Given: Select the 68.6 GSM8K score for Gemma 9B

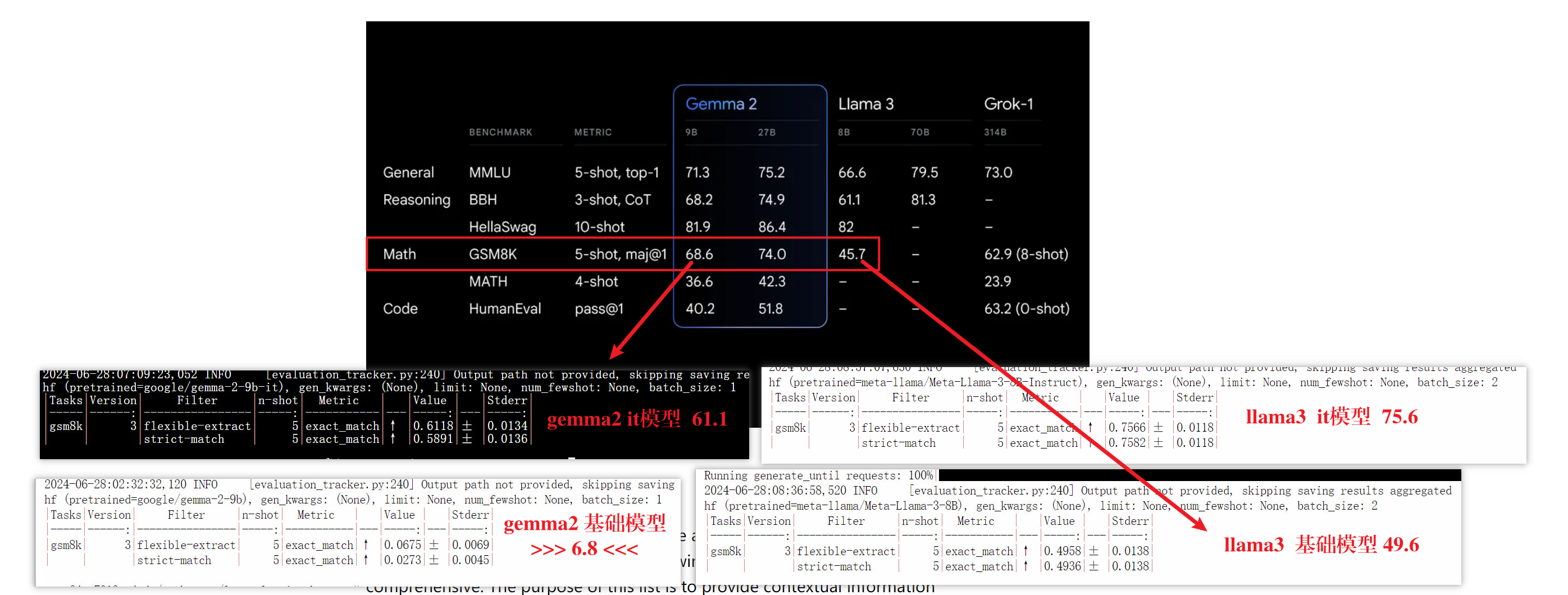Looking at the screenshot, I should click(699, 254).
